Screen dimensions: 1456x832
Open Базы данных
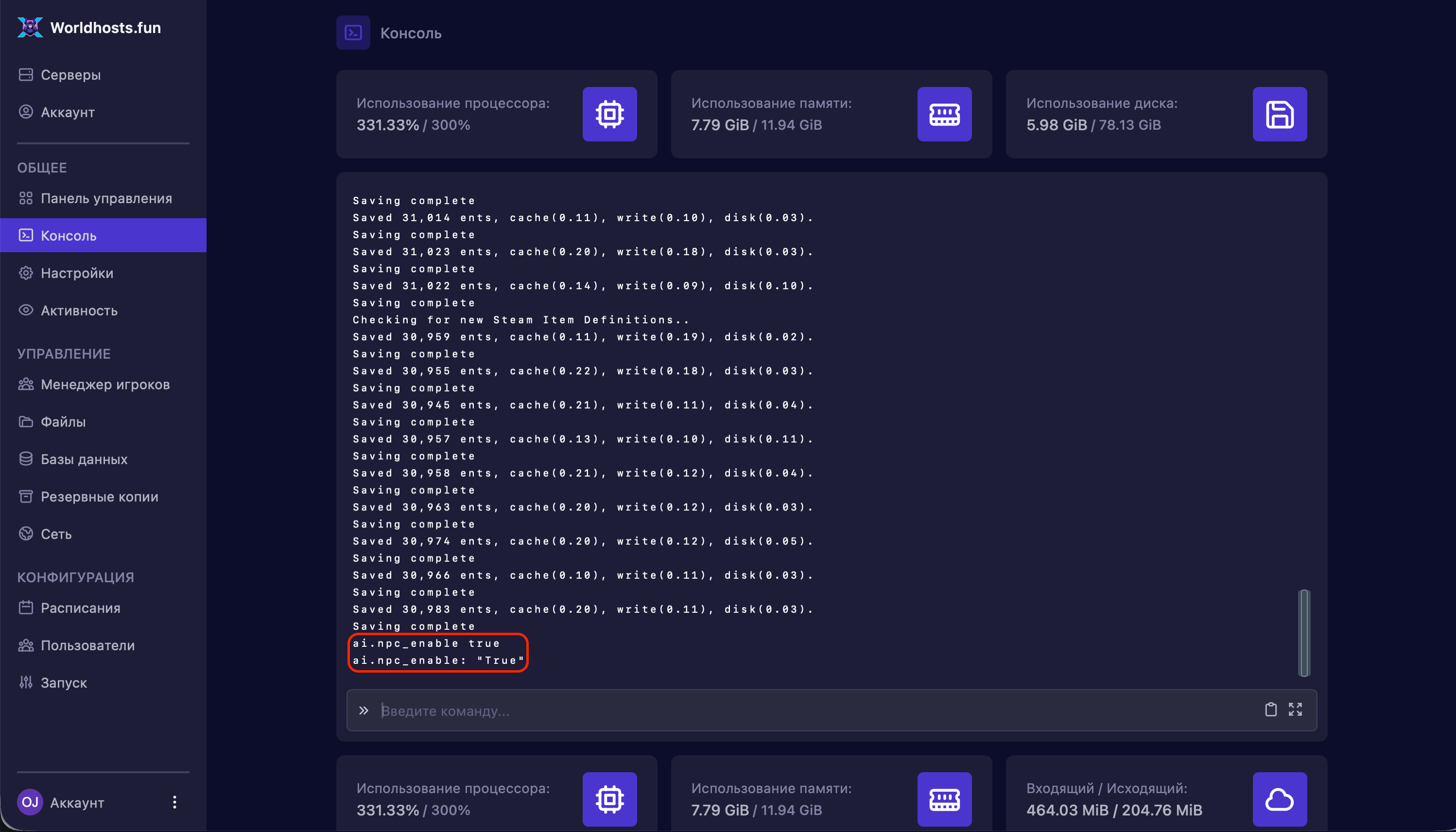click(103, 459)
